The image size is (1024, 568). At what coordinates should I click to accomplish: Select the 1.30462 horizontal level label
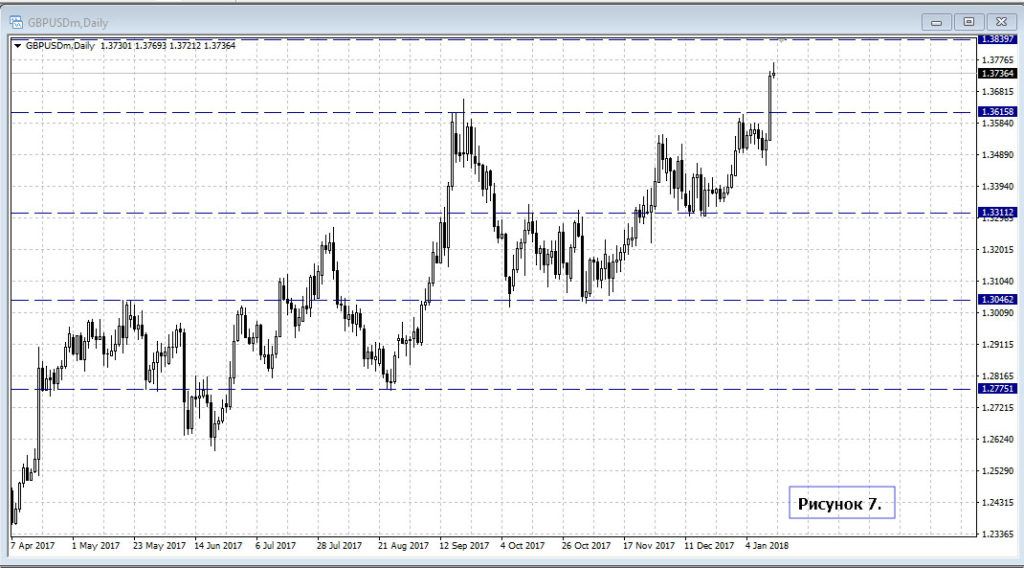pos(998,300)
